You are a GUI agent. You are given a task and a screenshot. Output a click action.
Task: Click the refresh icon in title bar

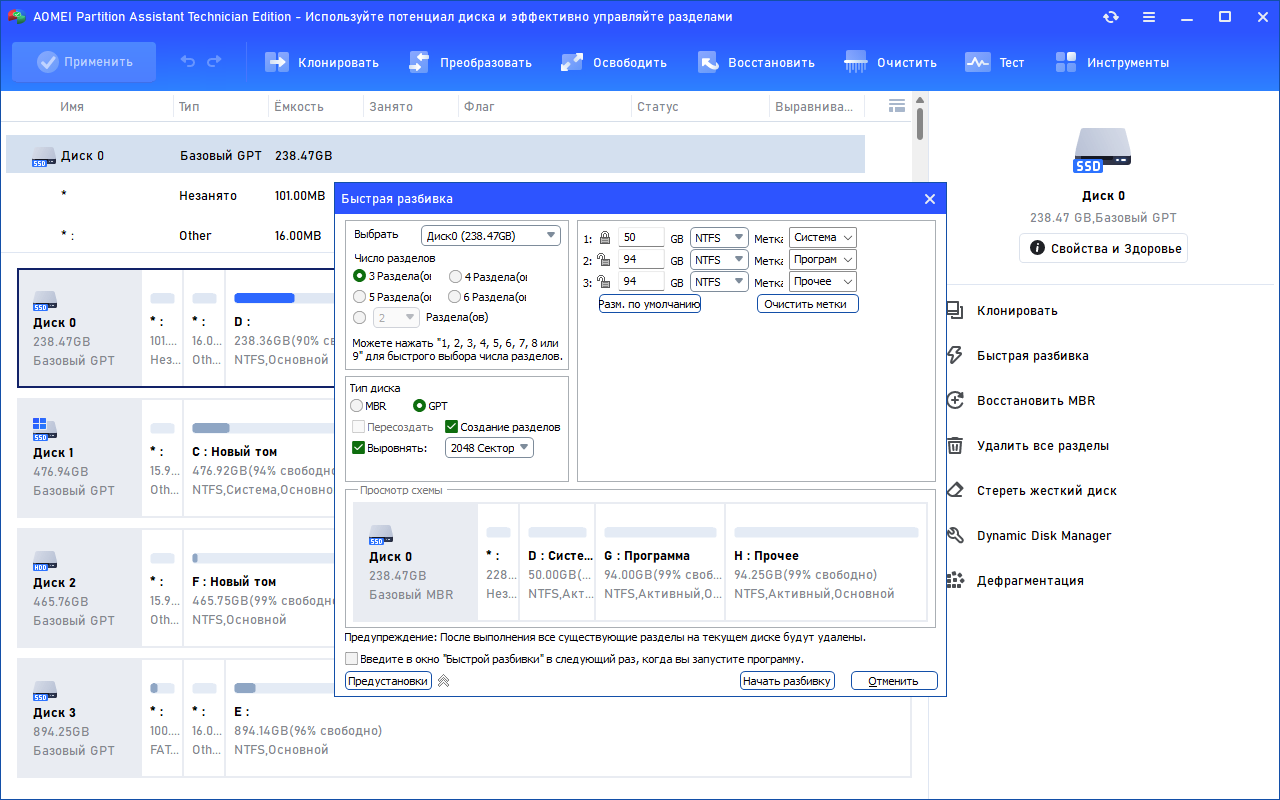pos(1111,17)
